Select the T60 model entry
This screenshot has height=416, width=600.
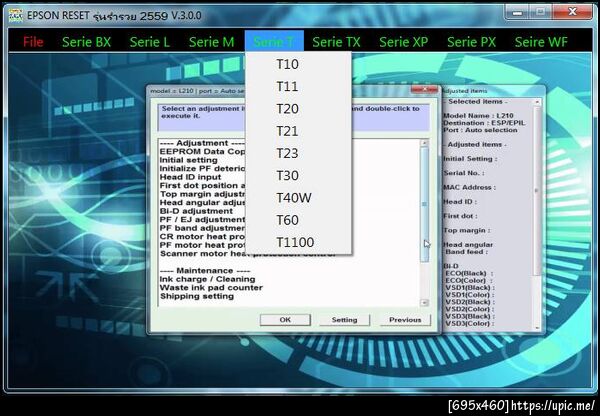298,220
